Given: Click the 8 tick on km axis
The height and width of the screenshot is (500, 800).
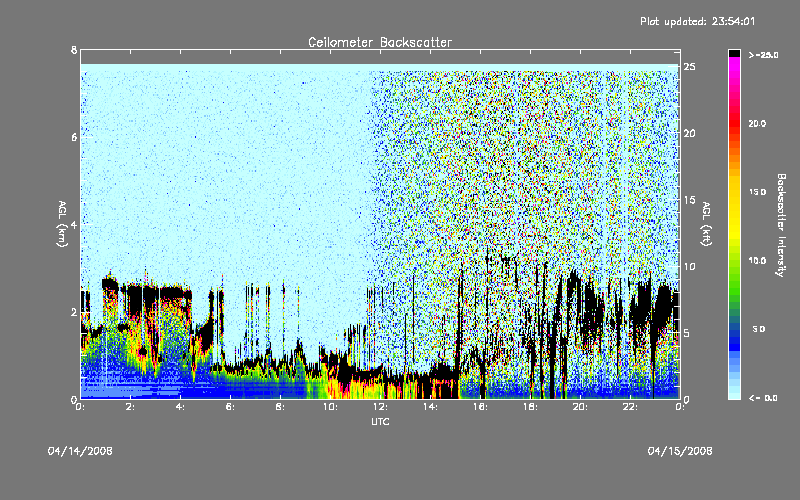Looking at the screenshot, I should click(74, 50).
